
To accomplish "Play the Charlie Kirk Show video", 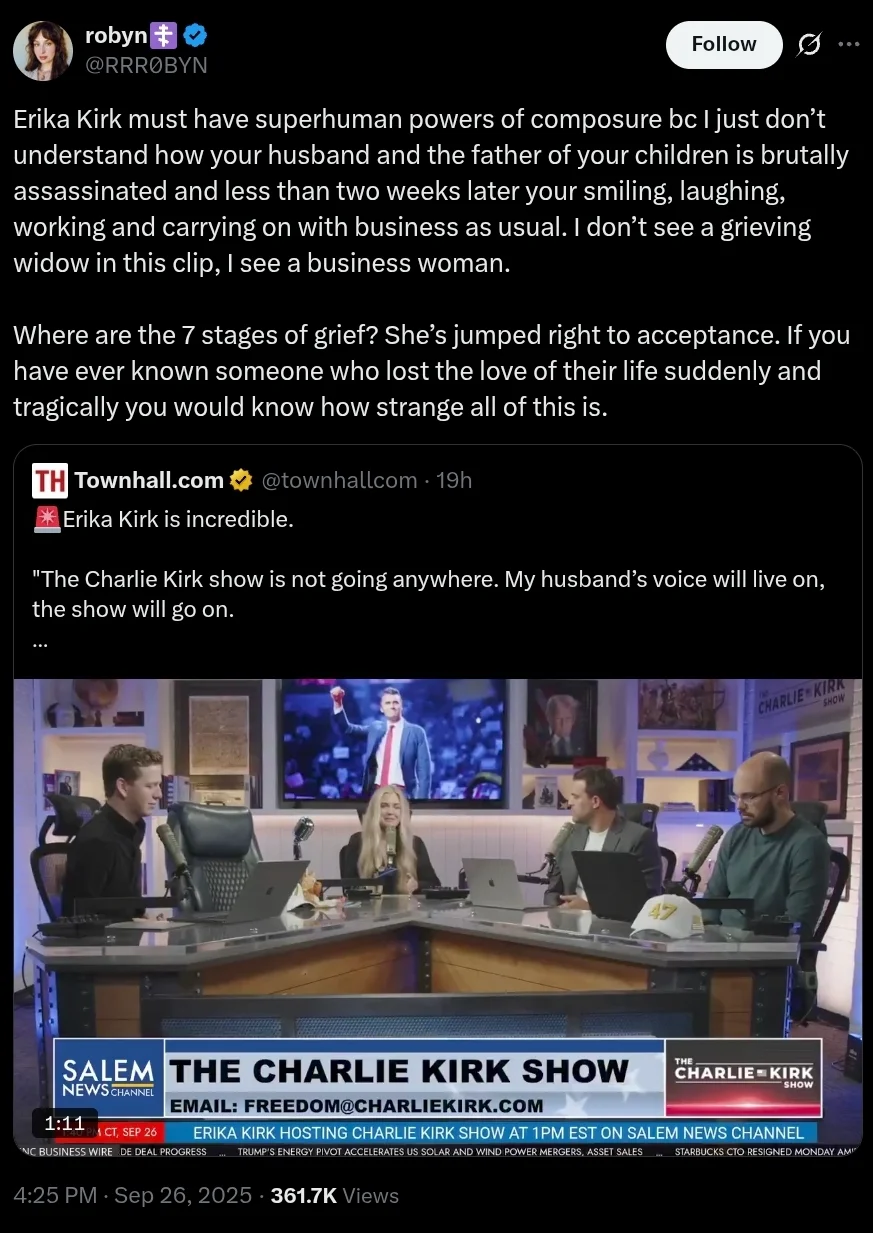I will coord(437,912).
